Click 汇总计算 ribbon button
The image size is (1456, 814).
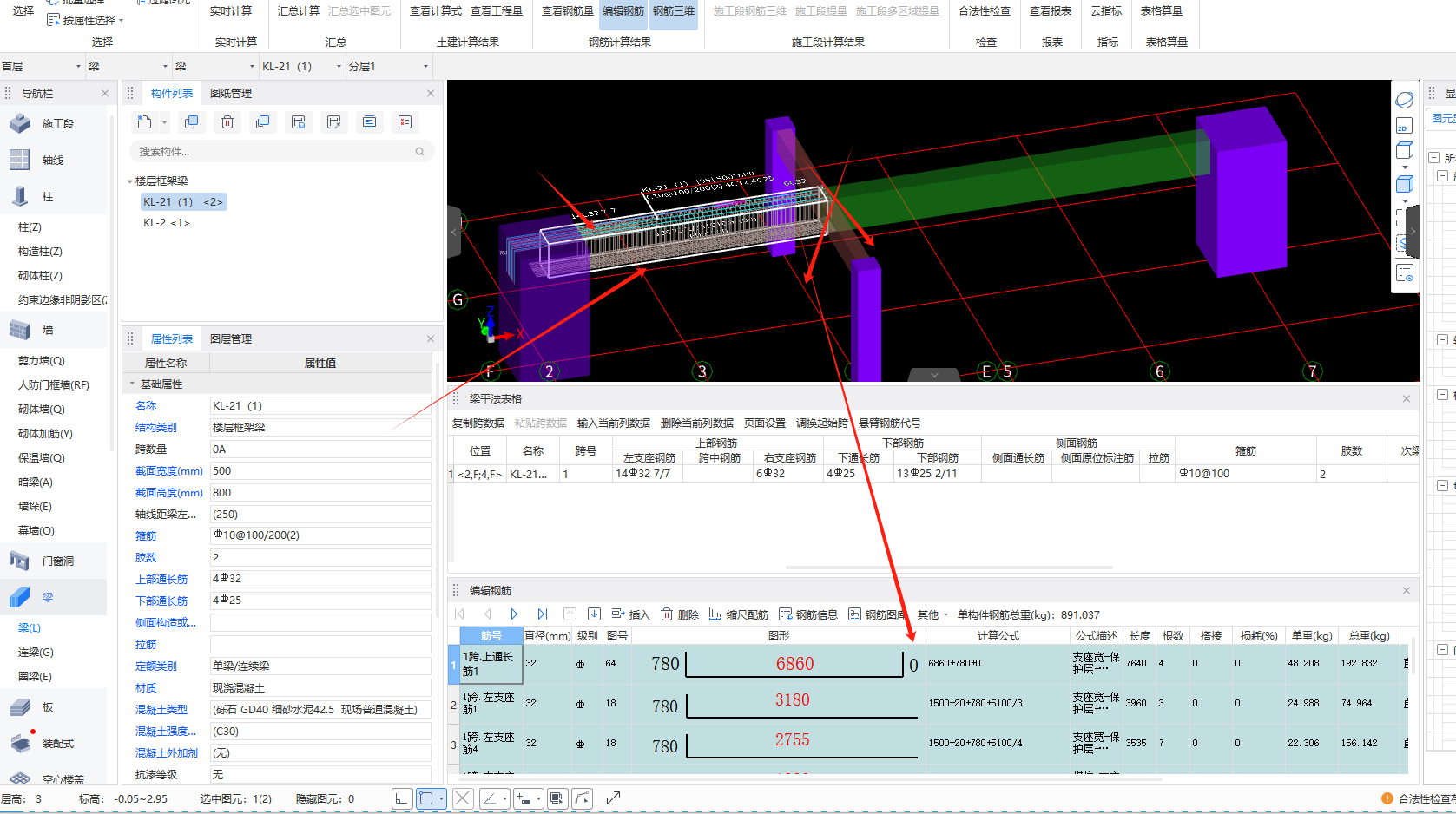click(299, 11)
